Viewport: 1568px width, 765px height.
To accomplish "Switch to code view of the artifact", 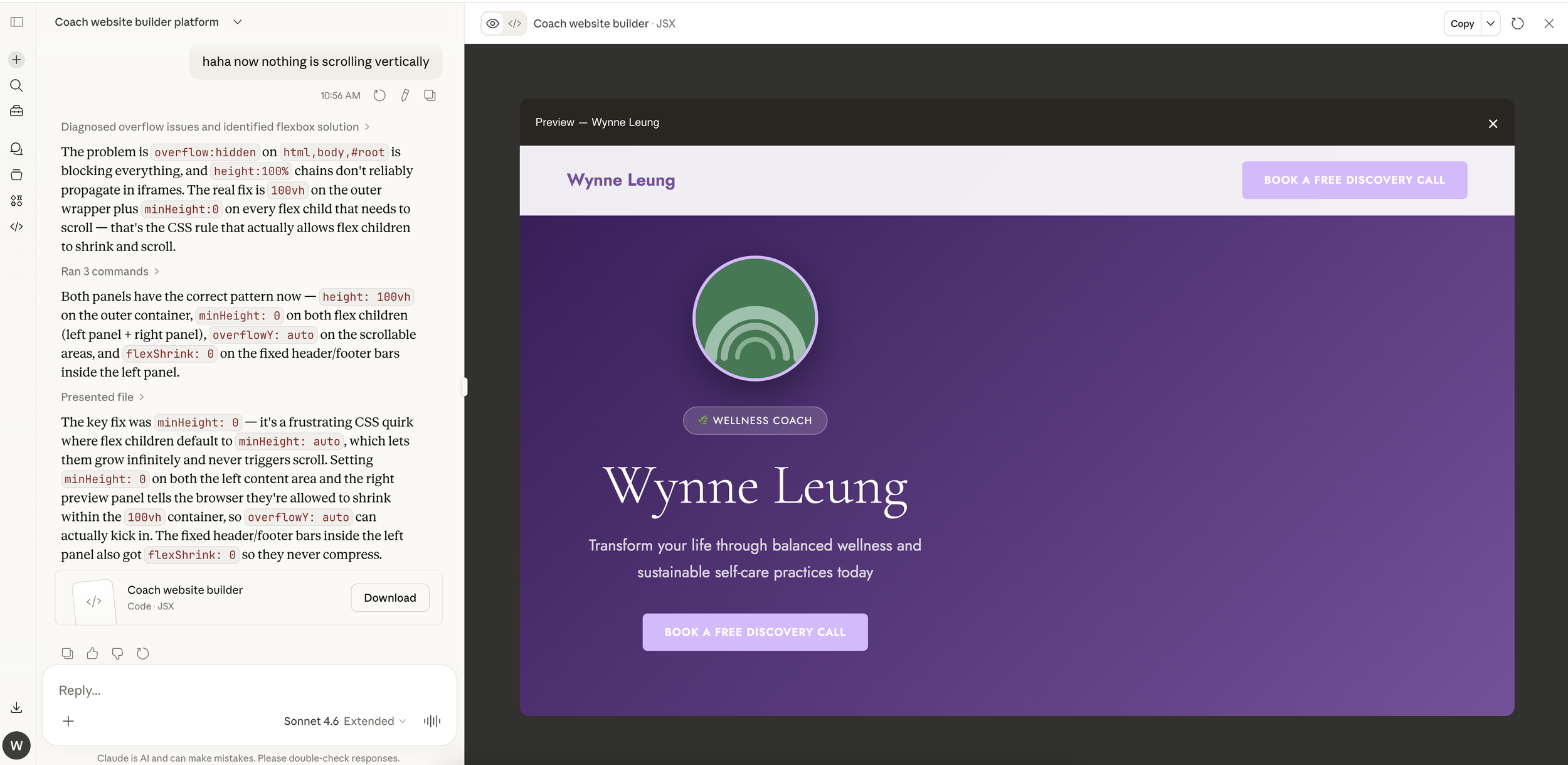I will (515, 23).
